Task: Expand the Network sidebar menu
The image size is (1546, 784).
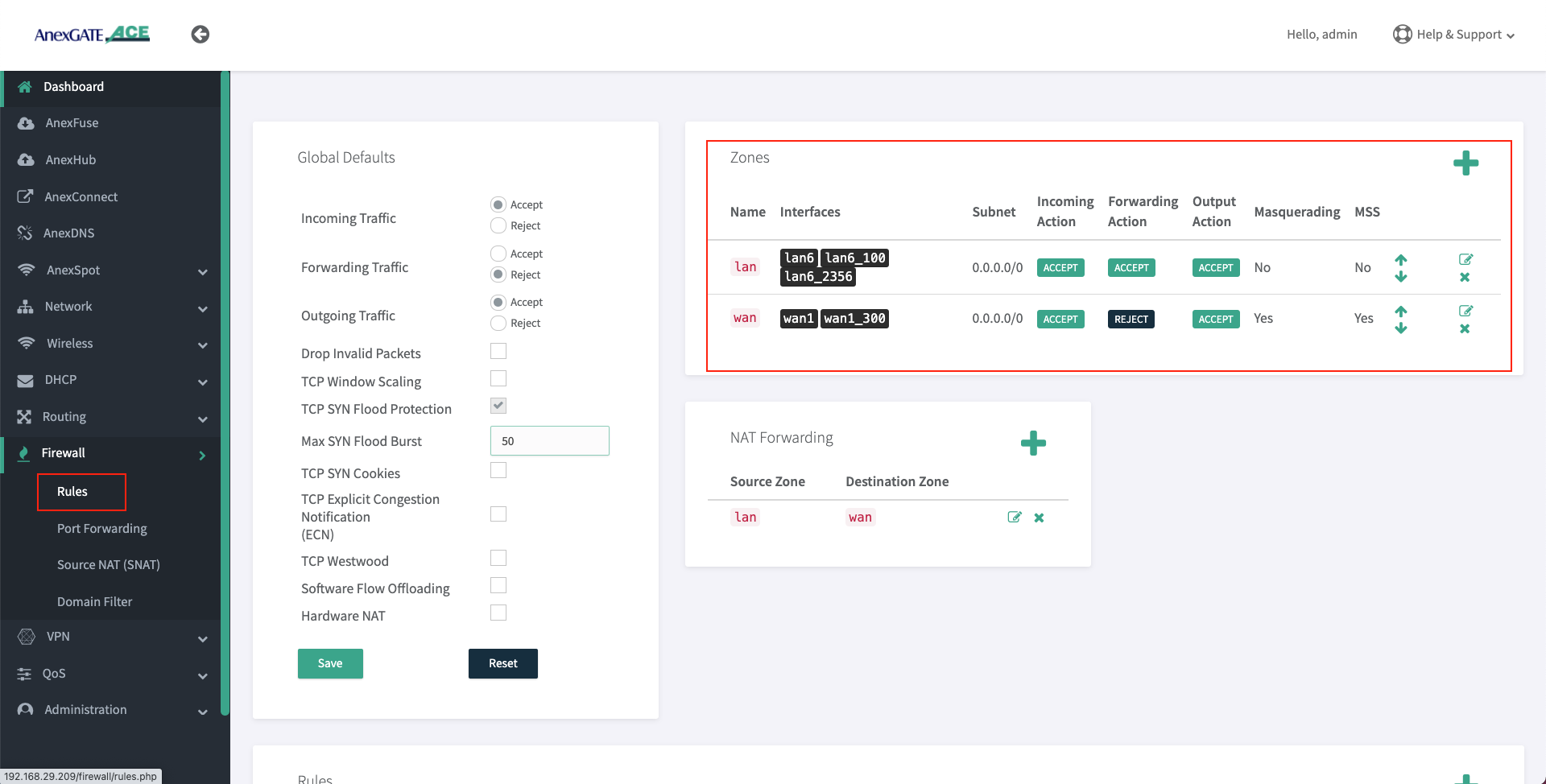Action: point(111,307)
